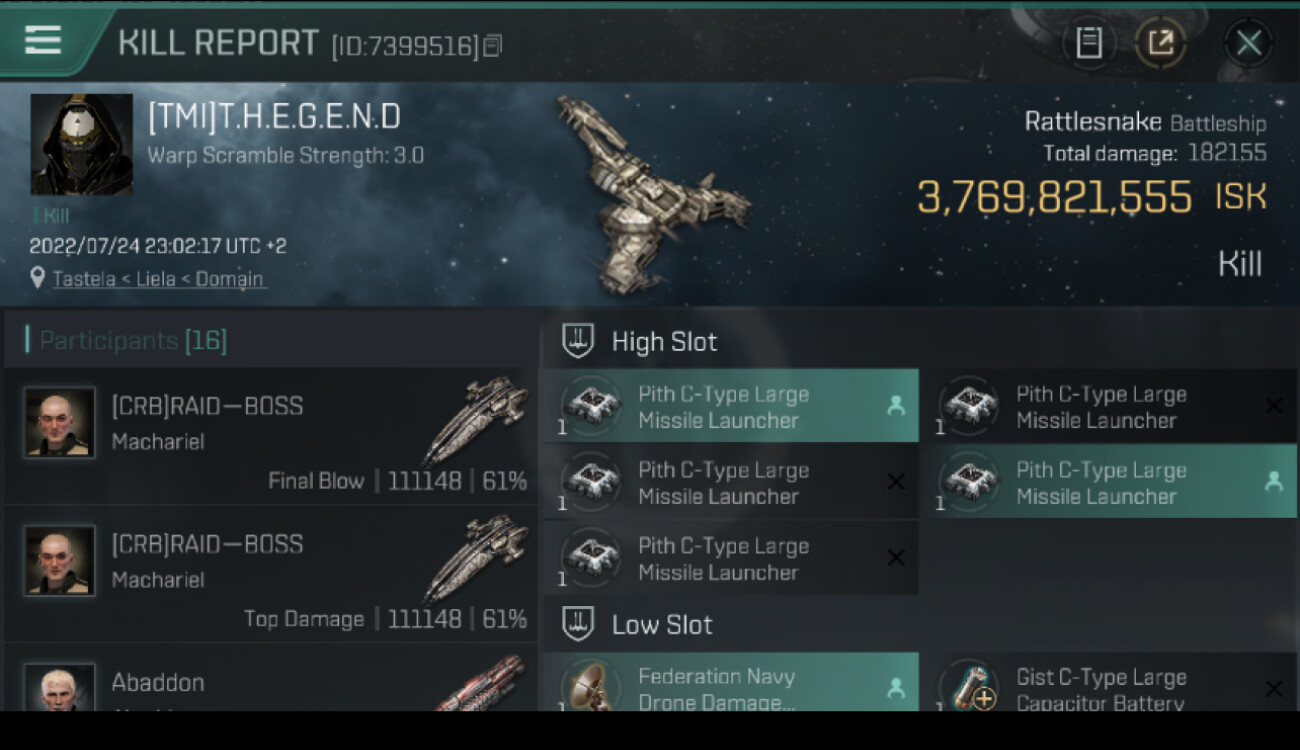Select RAID-BOSS Top Damage participant entry

click(x=270, y=574)
